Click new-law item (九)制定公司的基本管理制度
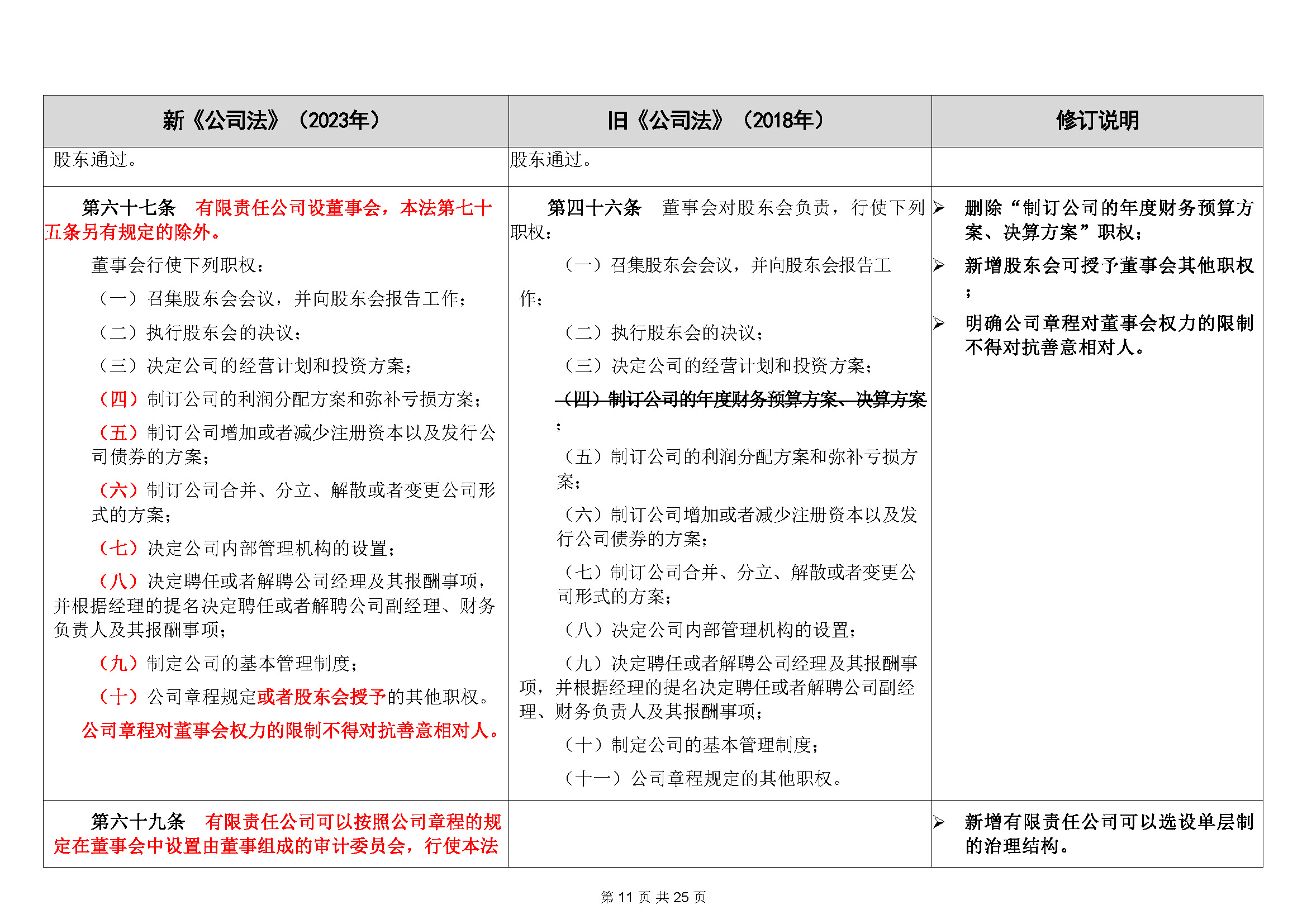The height and width of the screenshot is (924, 1307). point(227,664)
